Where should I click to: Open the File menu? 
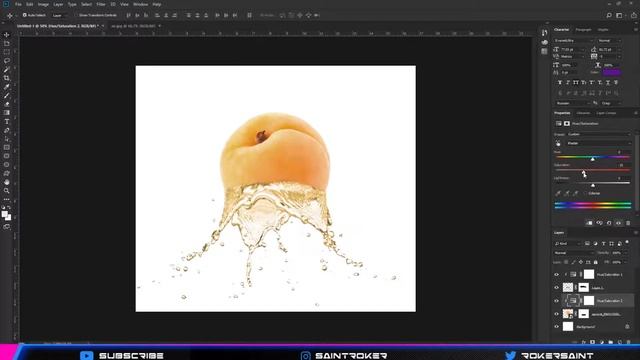18,4
